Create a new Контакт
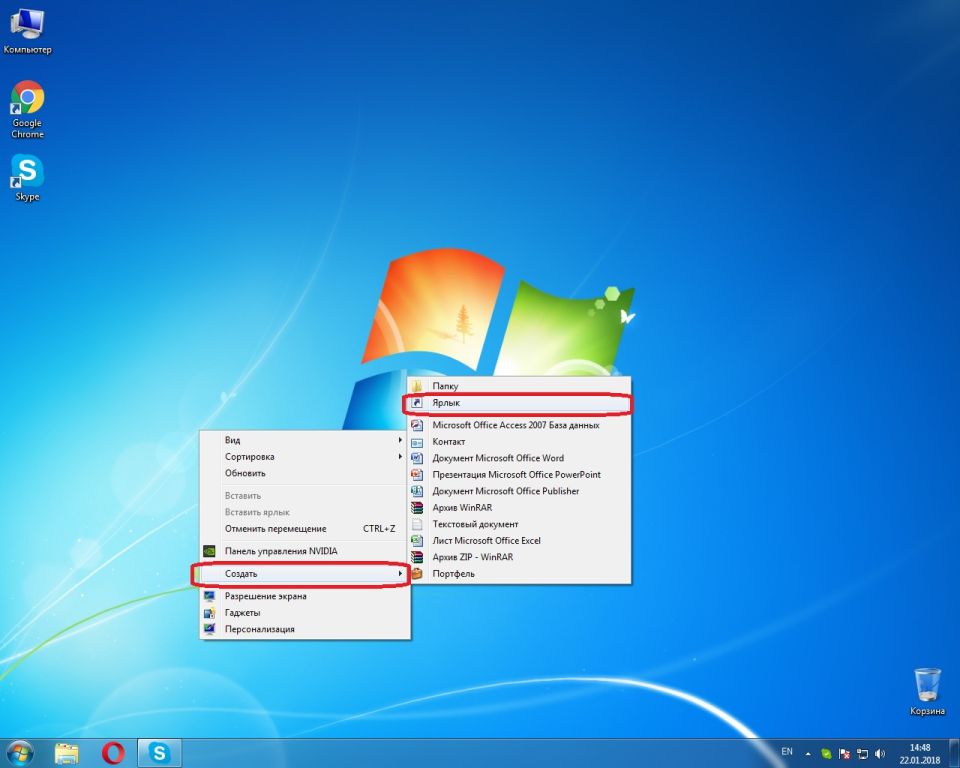Screen dimensions: 960x768 coord(519,441)
